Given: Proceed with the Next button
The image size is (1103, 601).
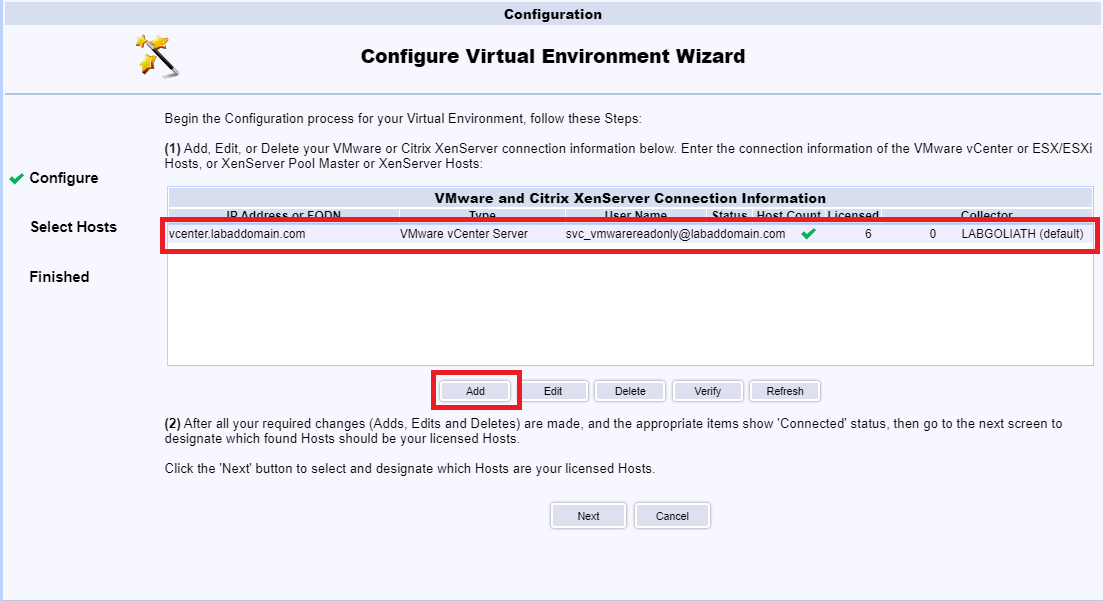Looking at the screenshot, I should click(588, 516).
